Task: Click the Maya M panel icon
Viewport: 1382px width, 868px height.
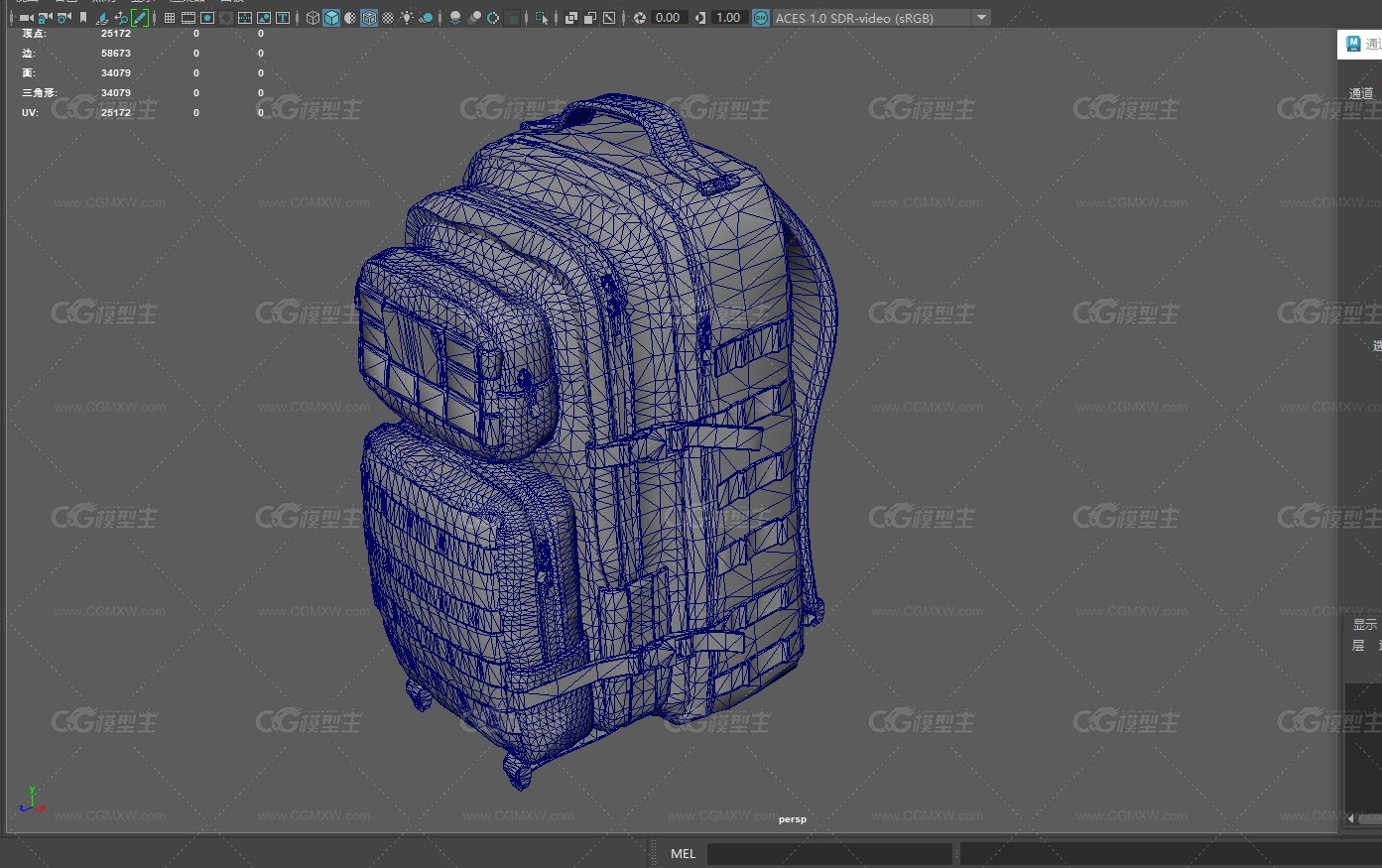Action: [x=1353, y=43]
